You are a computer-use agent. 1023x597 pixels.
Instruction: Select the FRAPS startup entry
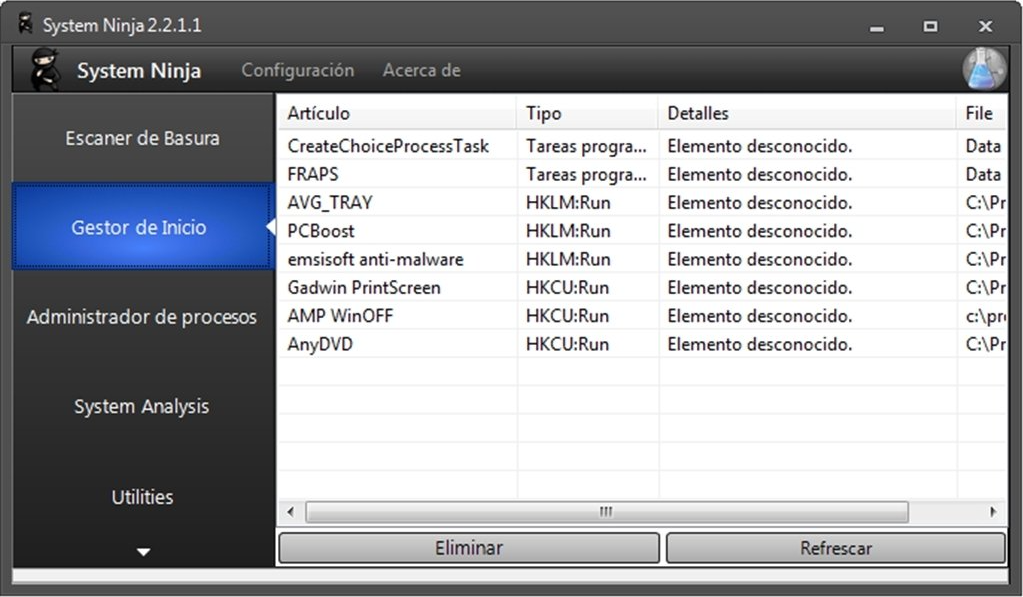coord(642,174)
